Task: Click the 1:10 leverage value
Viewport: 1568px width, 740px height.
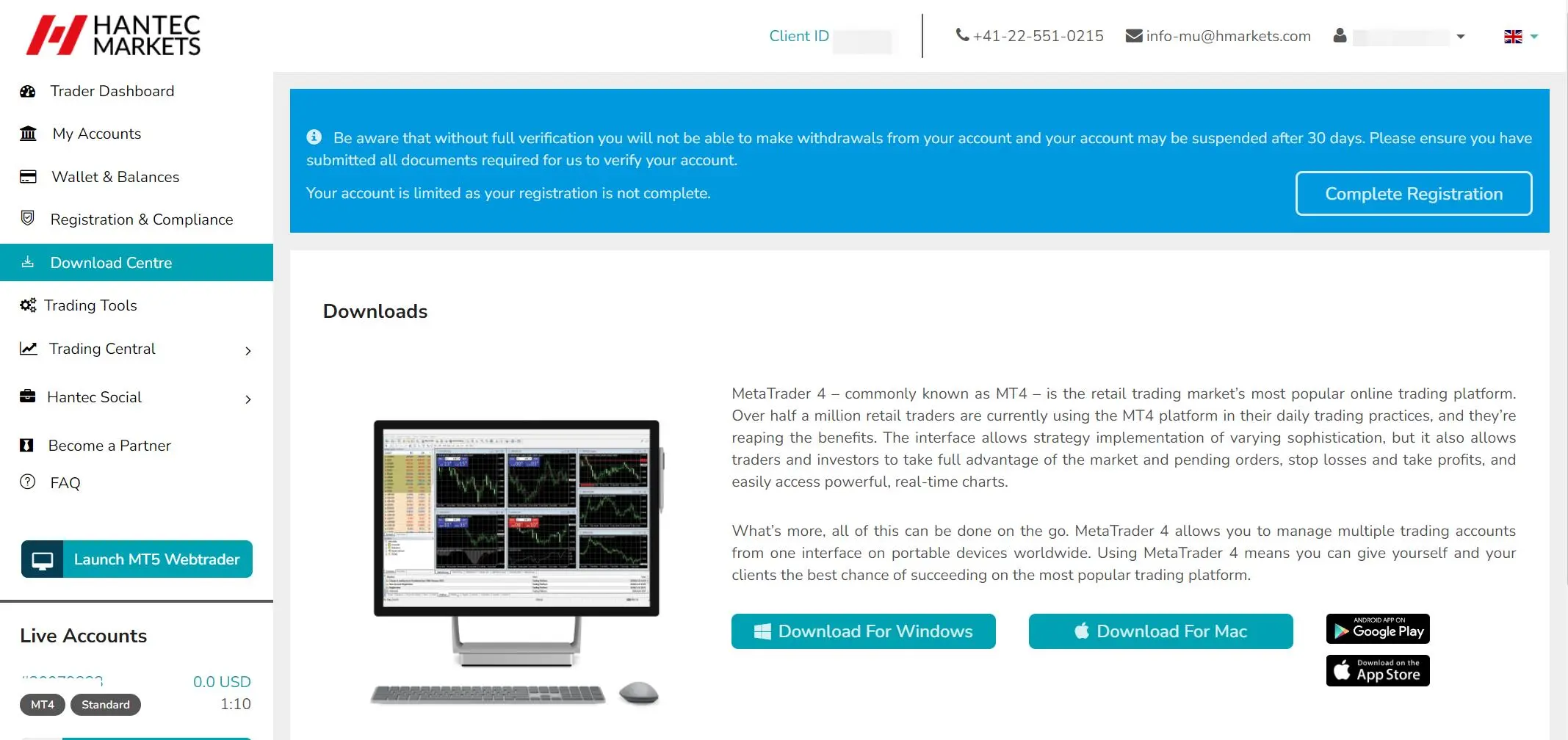Action: point(236,704)
